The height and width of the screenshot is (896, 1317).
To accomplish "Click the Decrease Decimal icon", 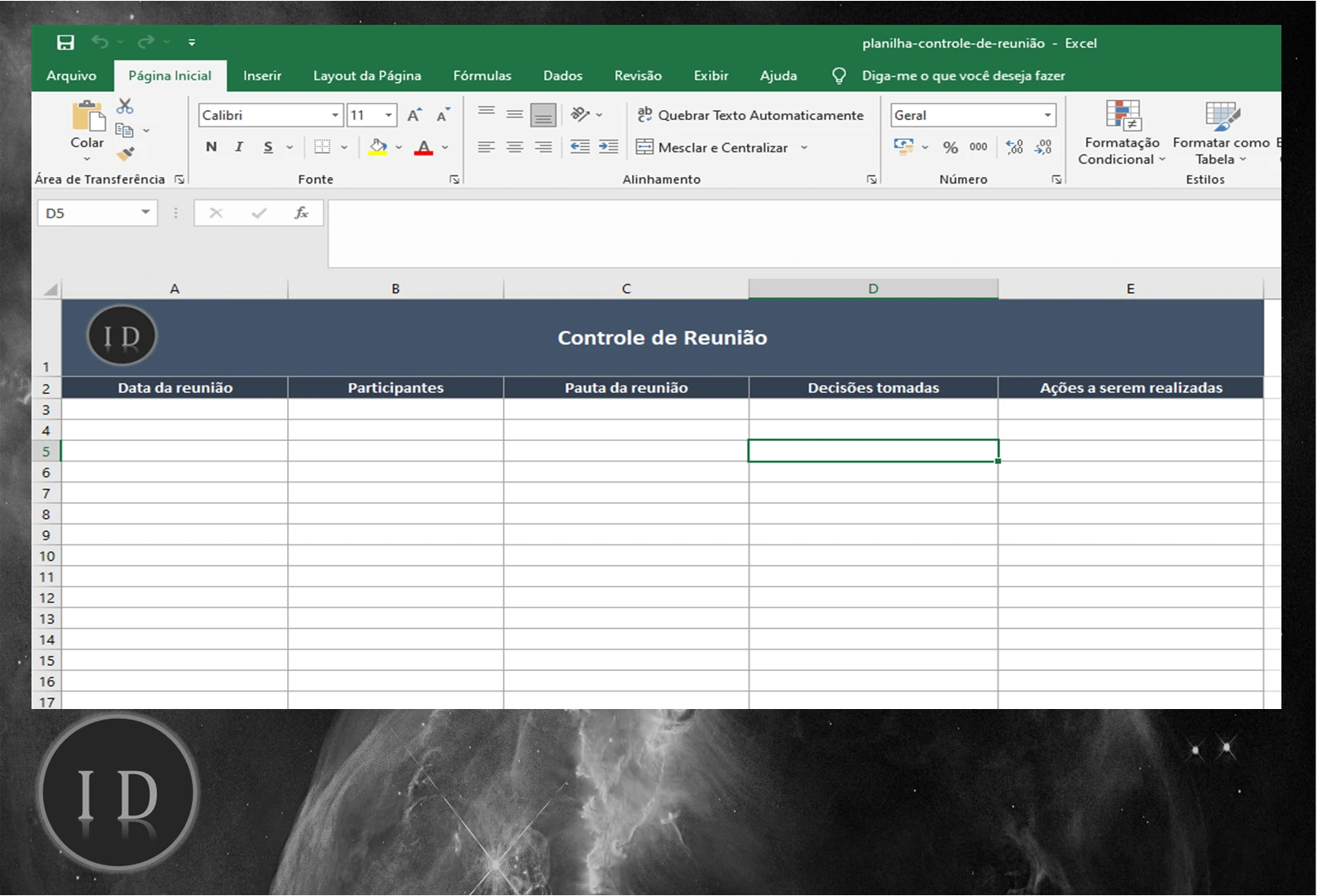I will 1043,146.
